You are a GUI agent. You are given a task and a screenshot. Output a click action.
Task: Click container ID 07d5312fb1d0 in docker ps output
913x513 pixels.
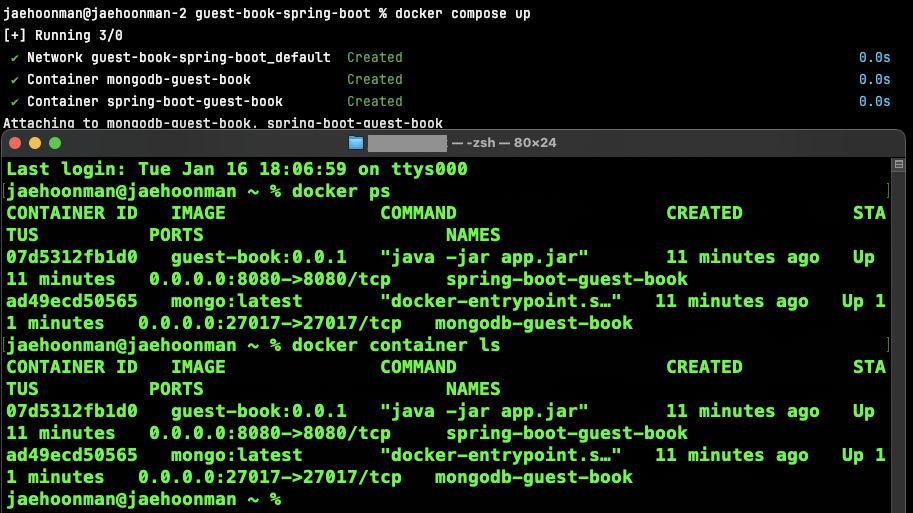tap(72, 257)
